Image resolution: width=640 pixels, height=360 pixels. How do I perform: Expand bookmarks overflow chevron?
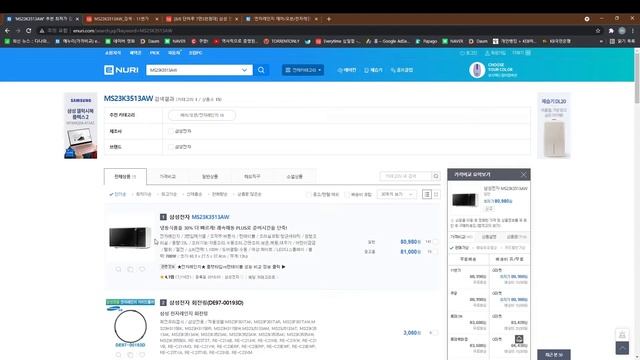(x=601, y=41)
